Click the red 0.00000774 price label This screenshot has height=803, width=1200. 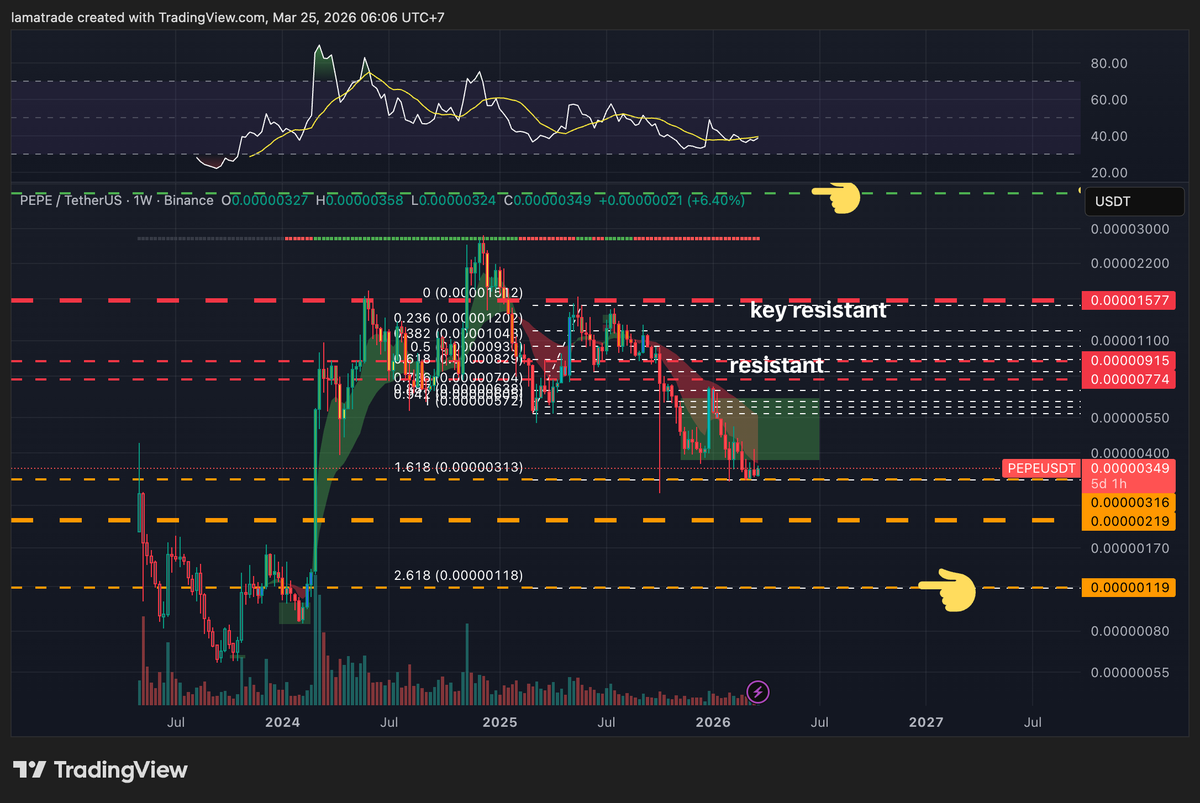pyautogui.click(x=1128, y=379)
